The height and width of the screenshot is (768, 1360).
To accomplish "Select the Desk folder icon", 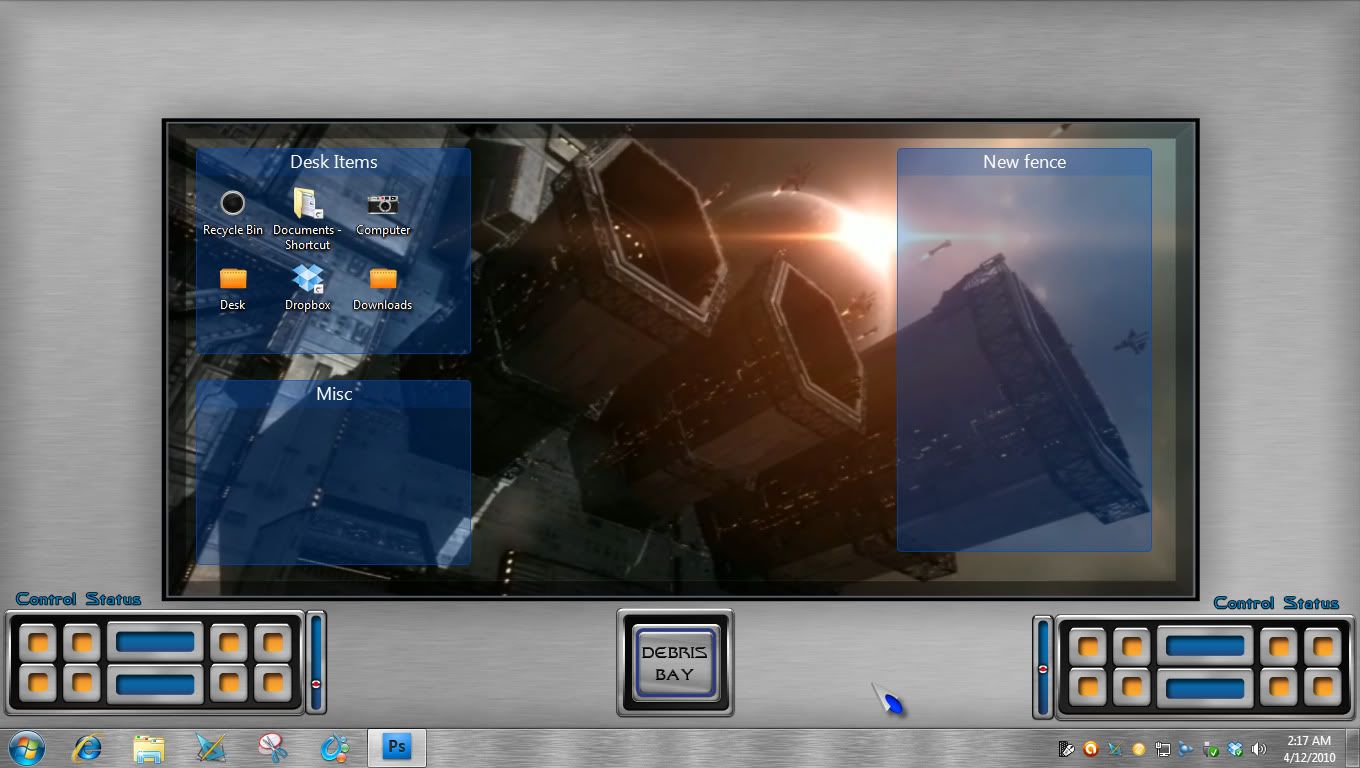I will pos(233,288).
